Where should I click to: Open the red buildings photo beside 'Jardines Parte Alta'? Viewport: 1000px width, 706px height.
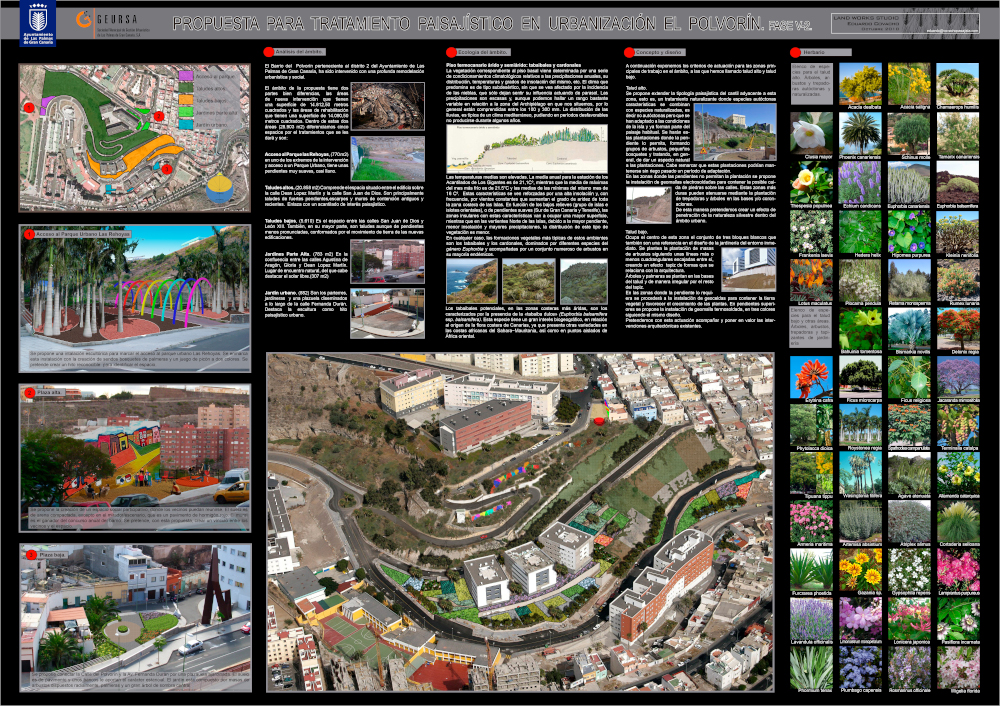click(x=388, y=261)
